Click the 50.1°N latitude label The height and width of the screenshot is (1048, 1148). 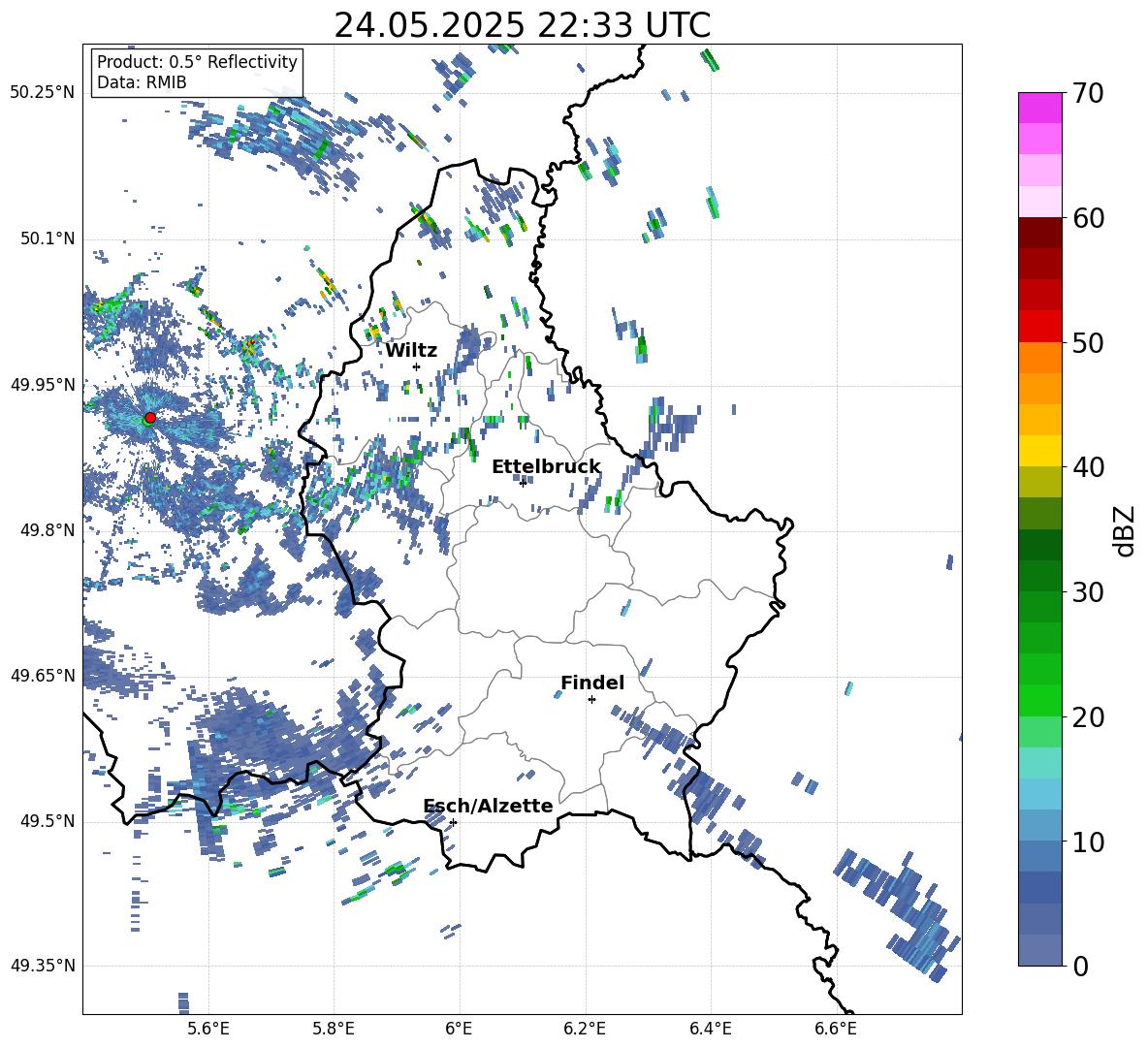(48, 238)
